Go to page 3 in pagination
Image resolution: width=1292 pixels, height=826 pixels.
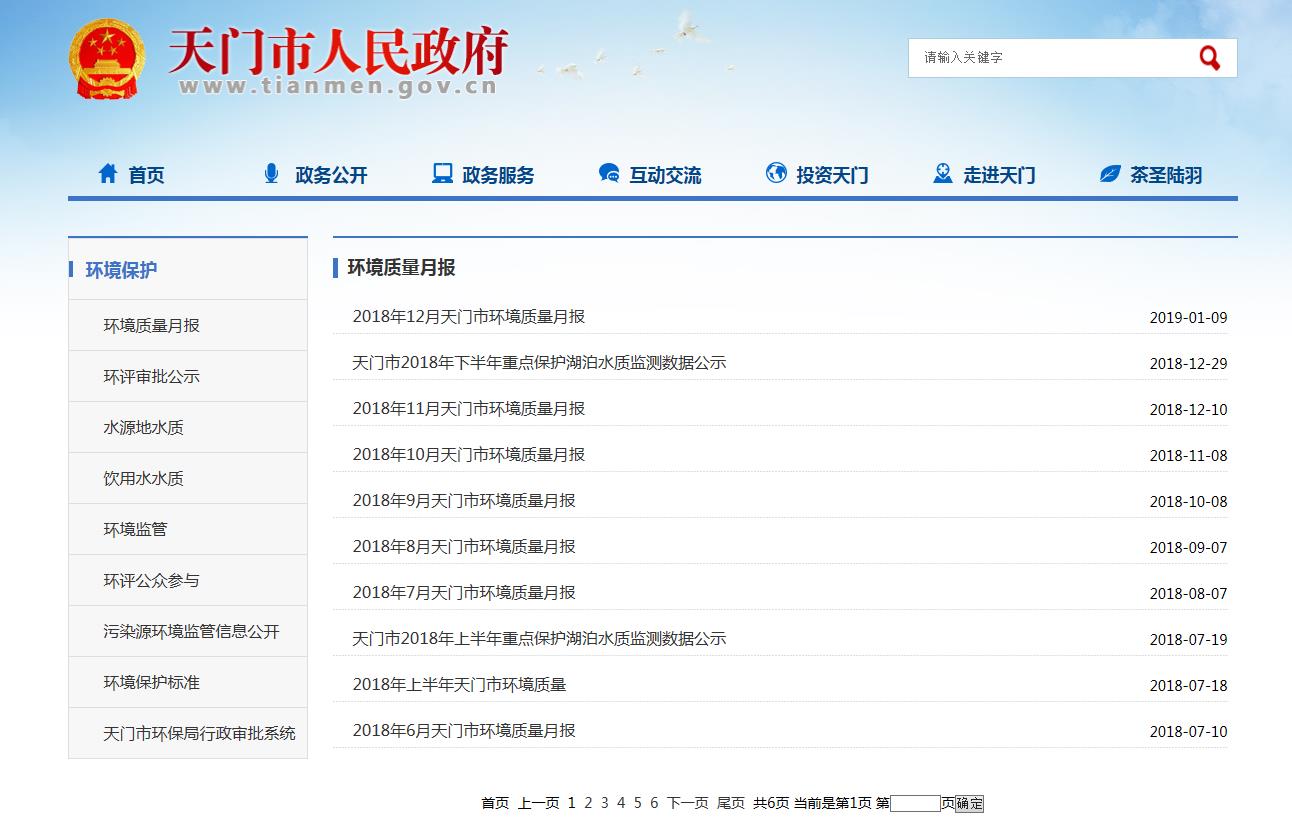click(604, 803)
